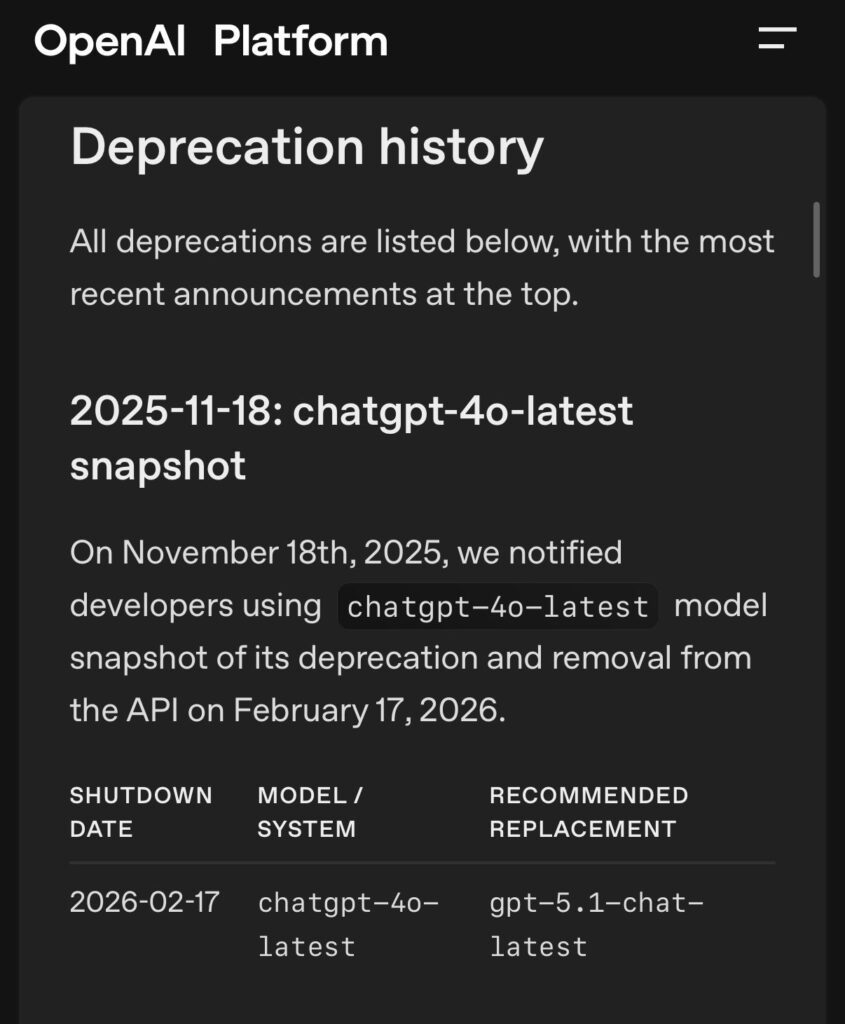This screenshot has height=1024, width=845.
Task: Select the gpt-5.1-chat-latest replacement cell
Action: click(596, 924)
